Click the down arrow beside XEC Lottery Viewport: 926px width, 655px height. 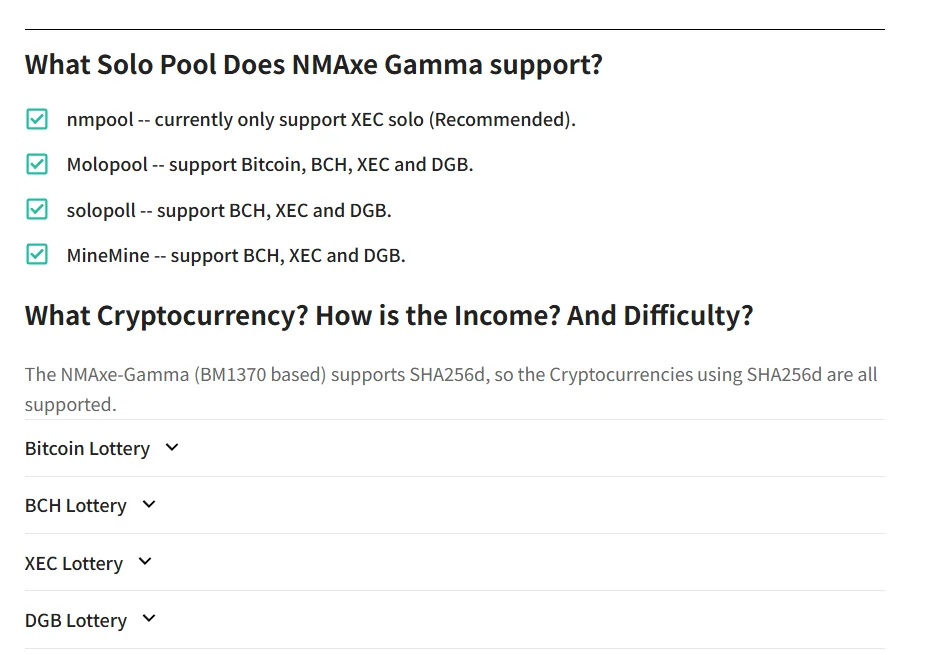pyautogui.click(x=145, y=562)
